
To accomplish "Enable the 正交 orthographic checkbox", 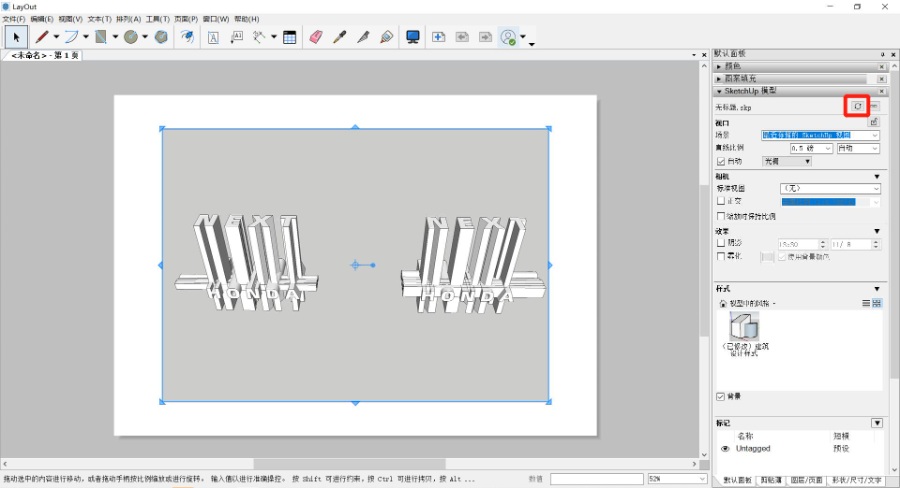I will pos(721,201).
